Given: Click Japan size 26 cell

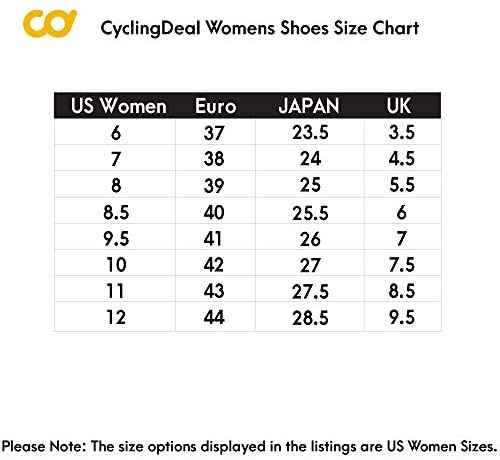Looking at the screenshot, I should coord(310,238).
